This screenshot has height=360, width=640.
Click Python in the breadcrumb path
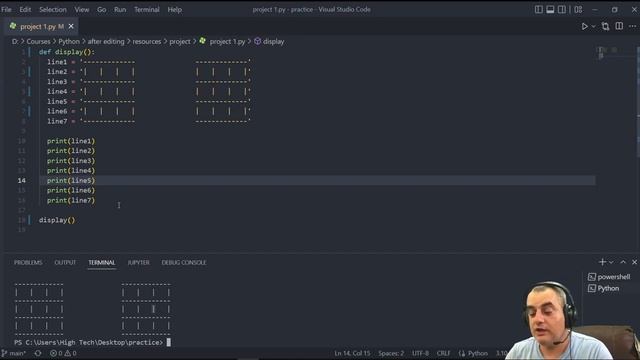[69, 41]
